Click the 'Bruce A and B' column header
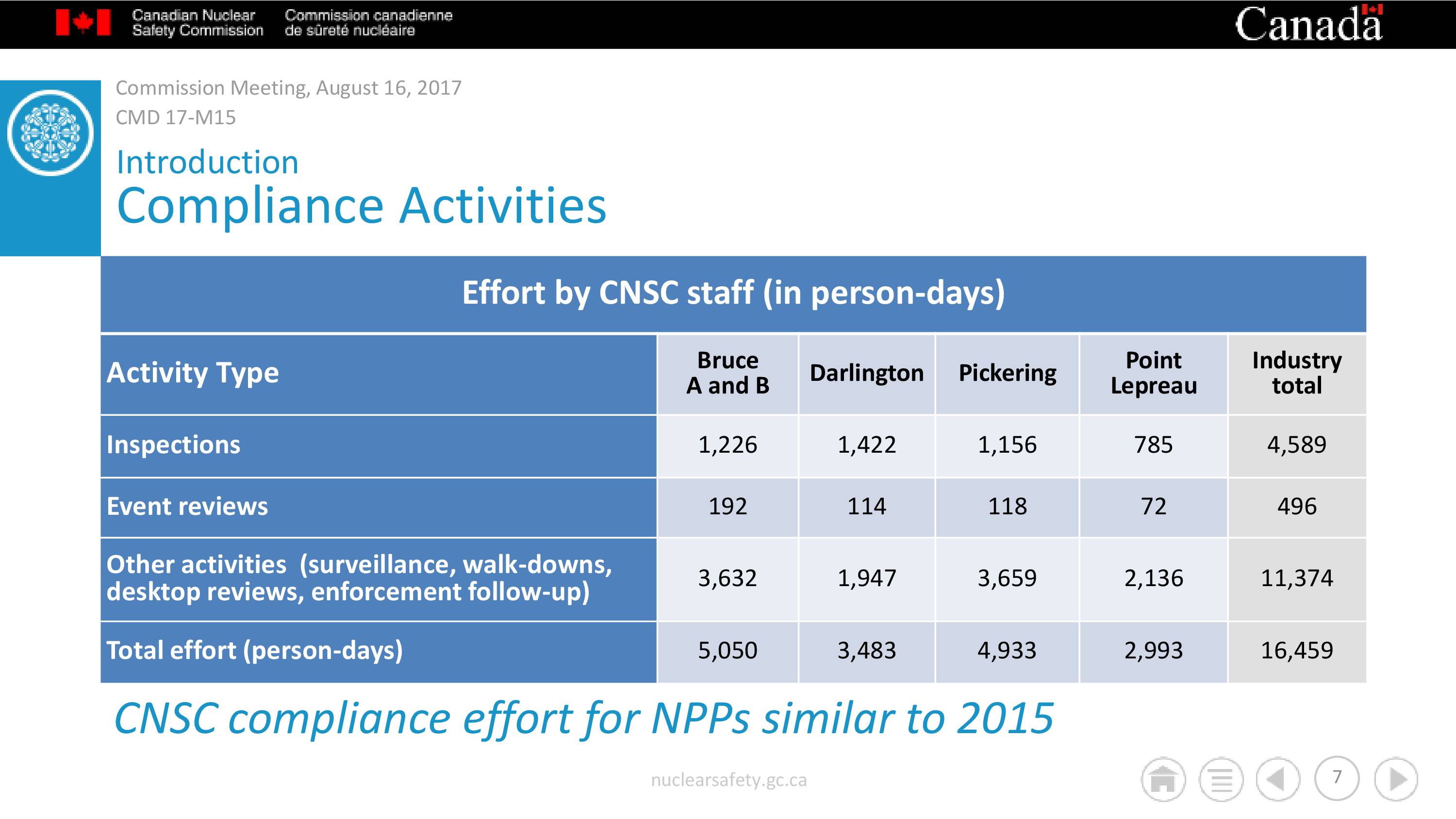1456x819 pixels. point(728,373)
